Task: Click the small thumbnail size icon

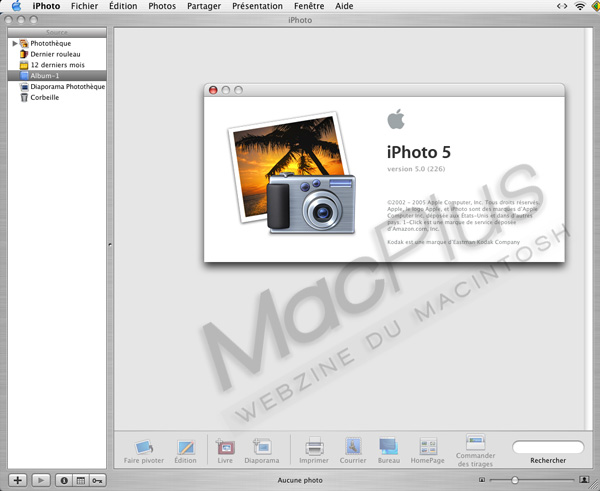Action: tap(482, 480)
